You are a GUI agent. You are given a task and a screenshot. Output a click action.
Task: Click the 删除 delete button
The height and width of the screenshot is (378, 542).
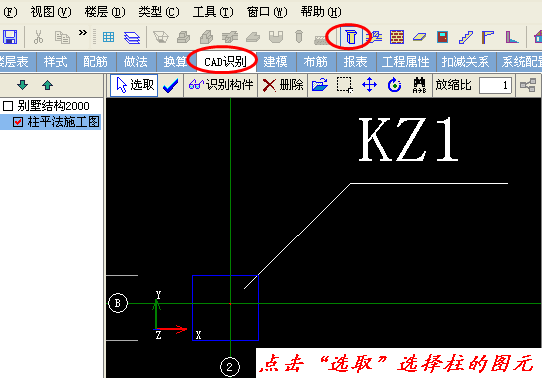[283, 85]
